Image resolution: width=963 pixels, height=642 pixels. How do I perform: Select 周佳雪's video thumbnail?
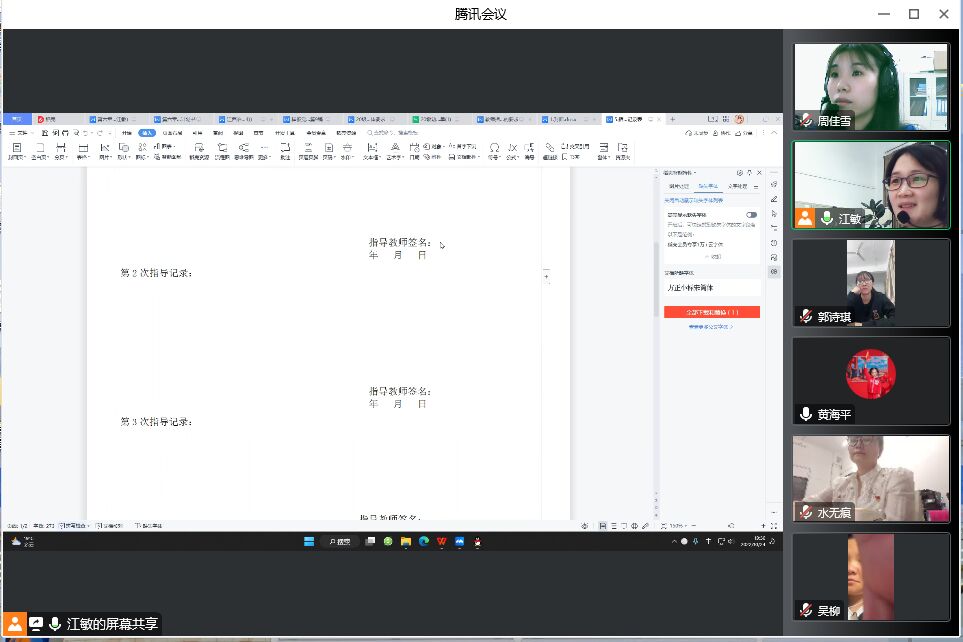point(870,87)
